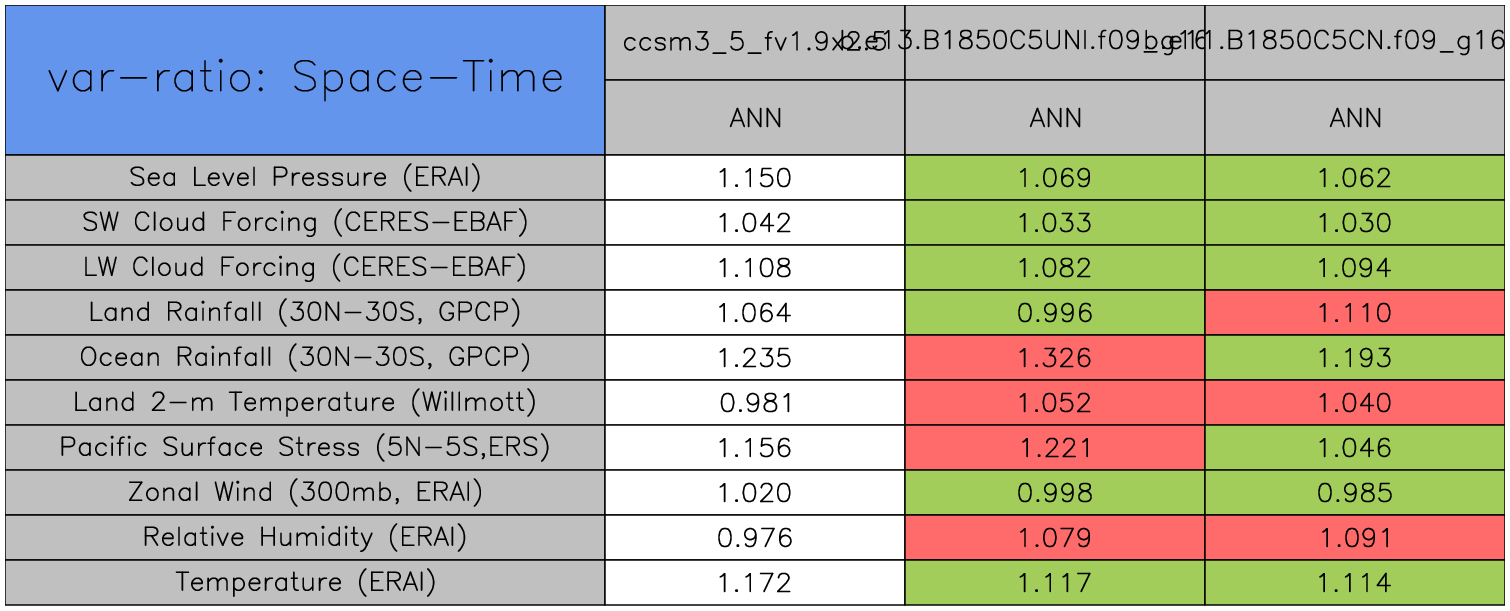Viewport: 1510px width, 611px height.
Task: Select the Relative Humidity (ERAI) row label
Action: pyautogui.click(x=305, y=537)
